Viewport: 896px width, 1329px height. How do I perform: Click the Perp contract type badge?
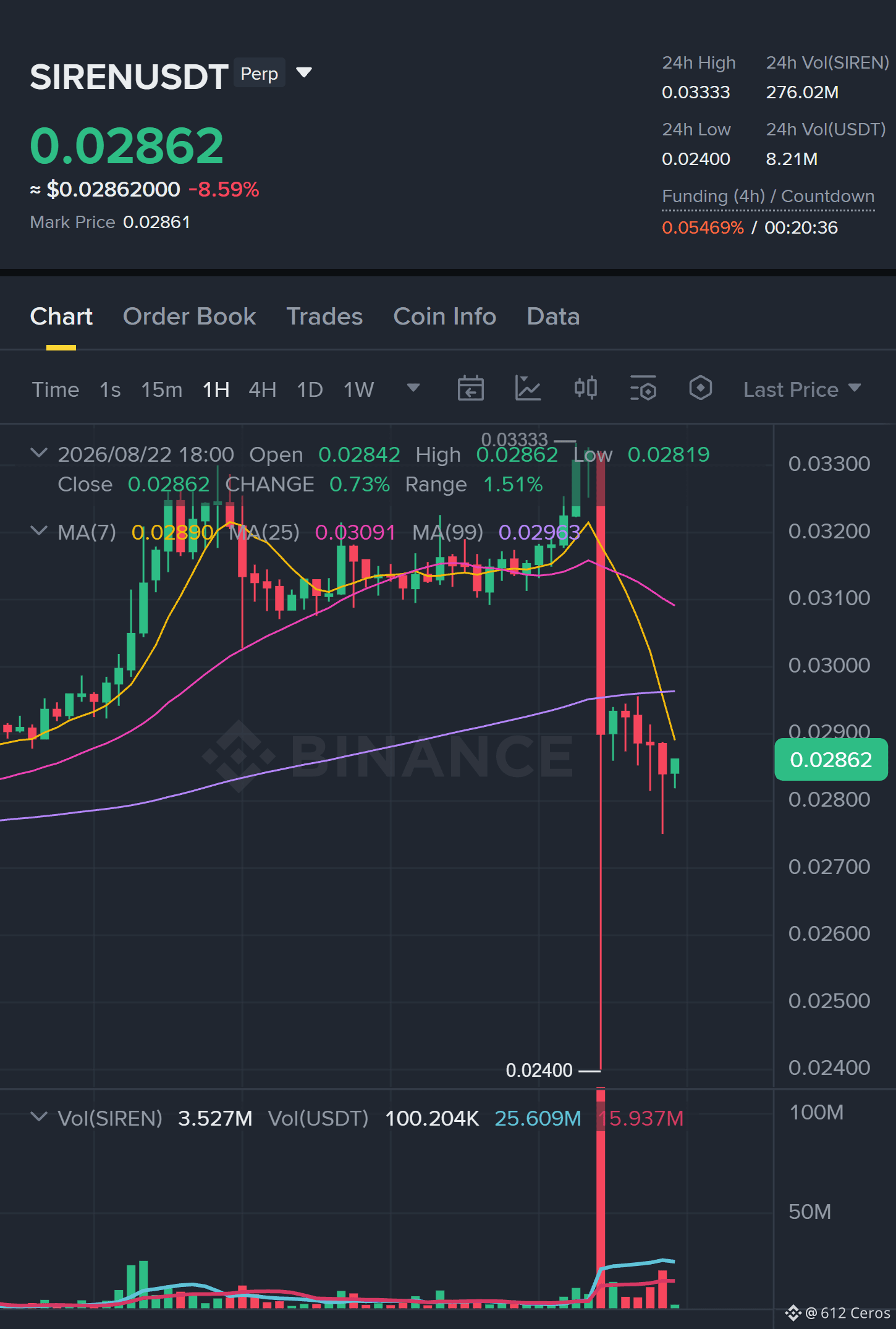(260, 74)
